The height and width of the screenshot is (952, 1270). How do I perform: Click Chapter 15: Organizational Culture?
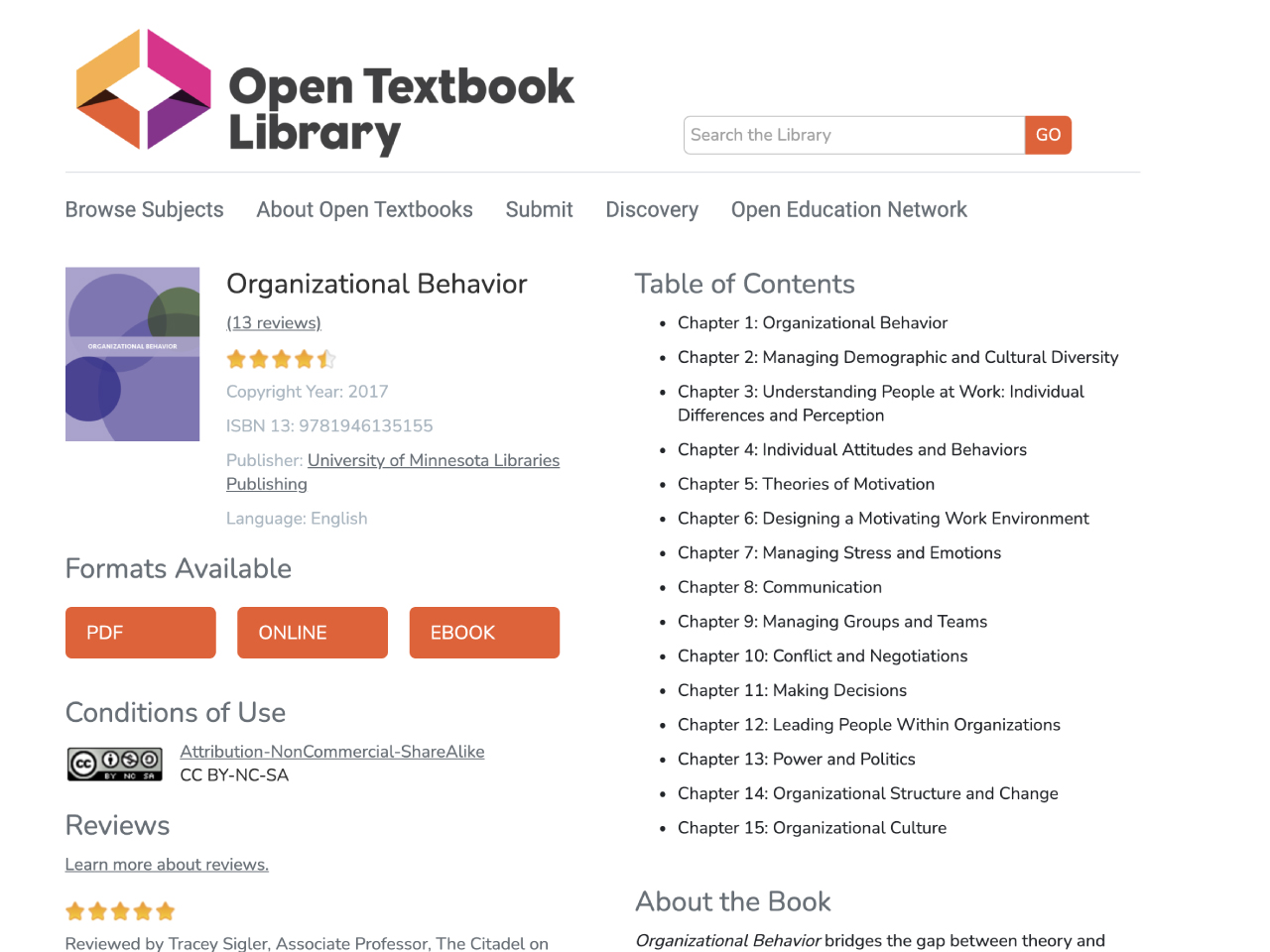[812, 828]
